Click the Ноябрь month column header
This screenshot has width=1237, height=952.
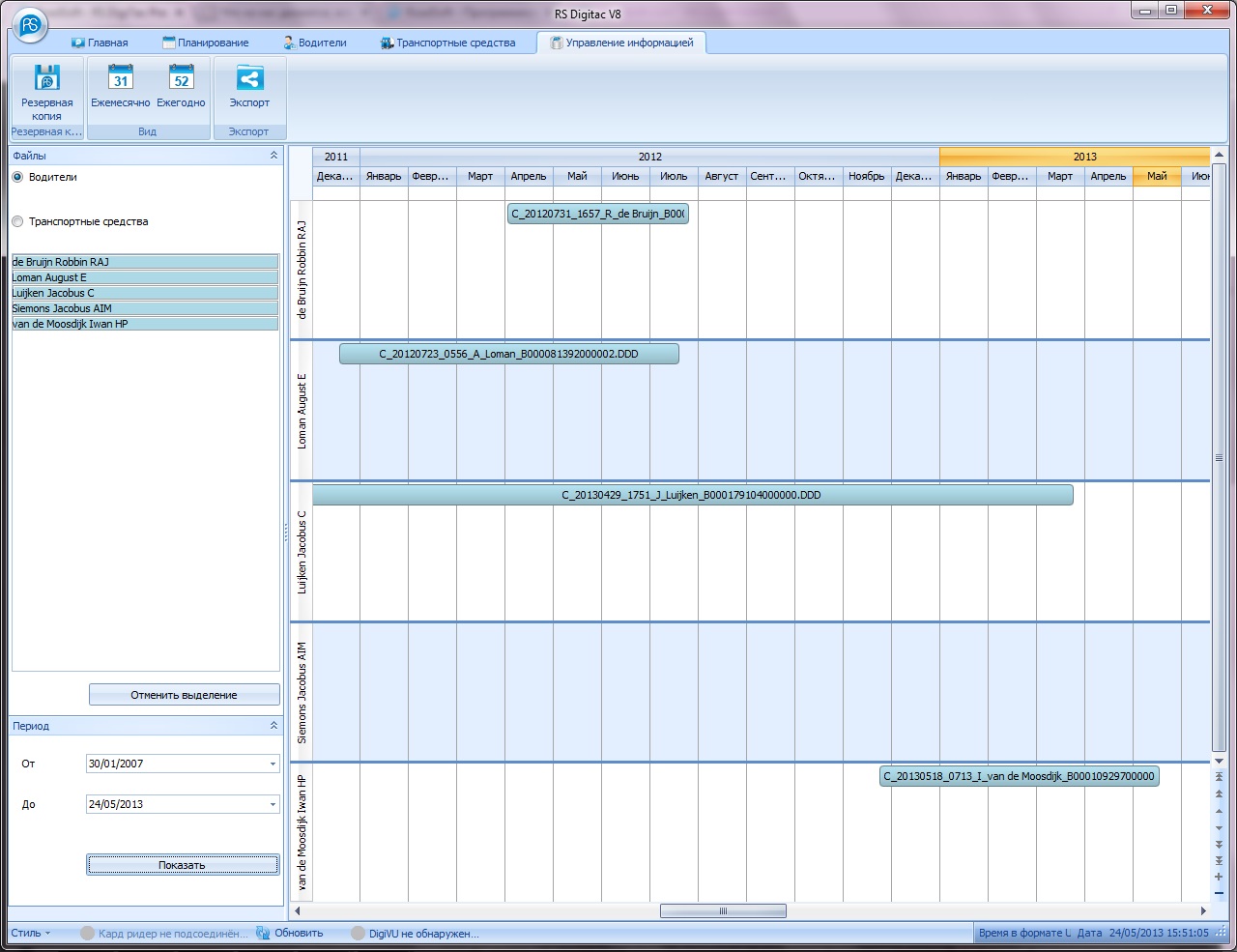coord(867,176)
